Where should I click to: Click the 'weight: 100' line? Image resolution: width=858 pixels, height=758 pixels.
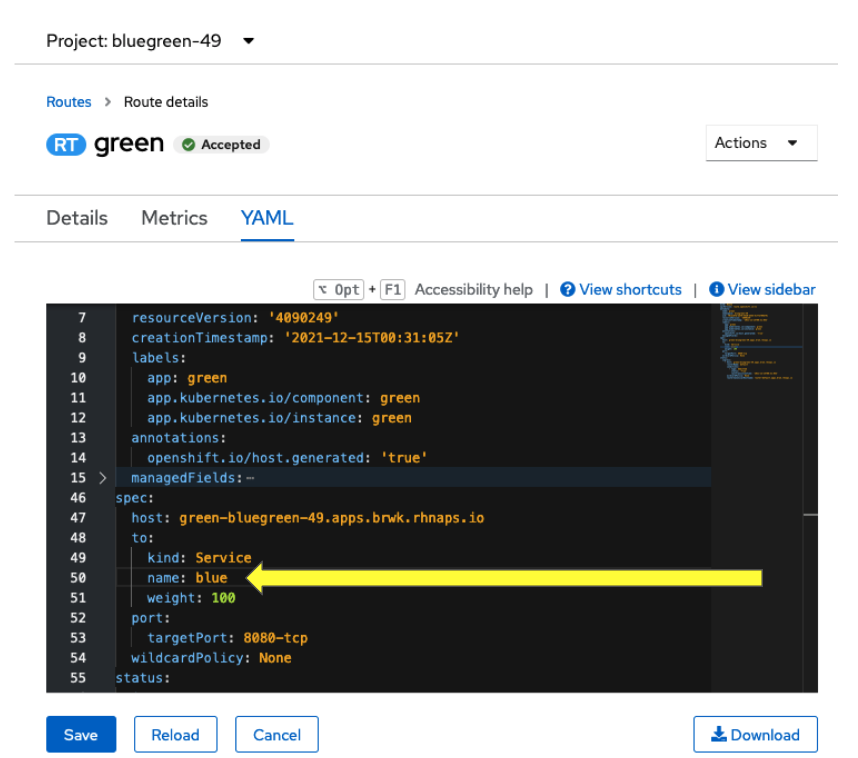click(191, 598)
